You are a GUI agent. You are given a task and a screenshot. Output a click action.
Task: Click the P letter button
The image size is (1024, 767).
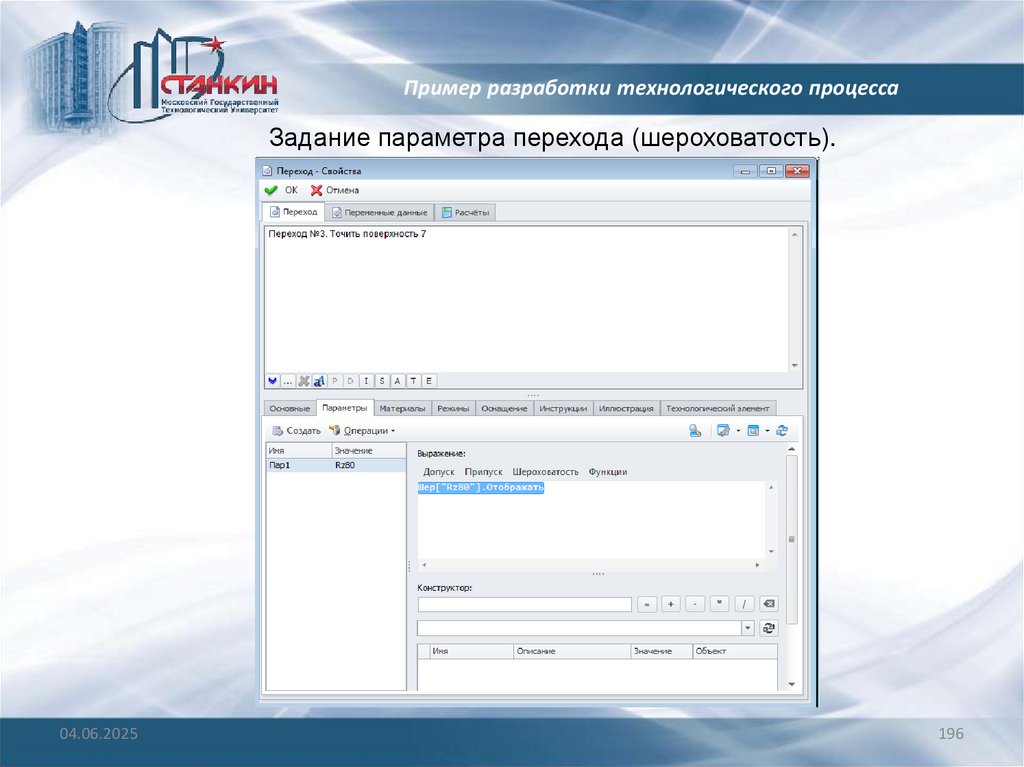[335, 381]
